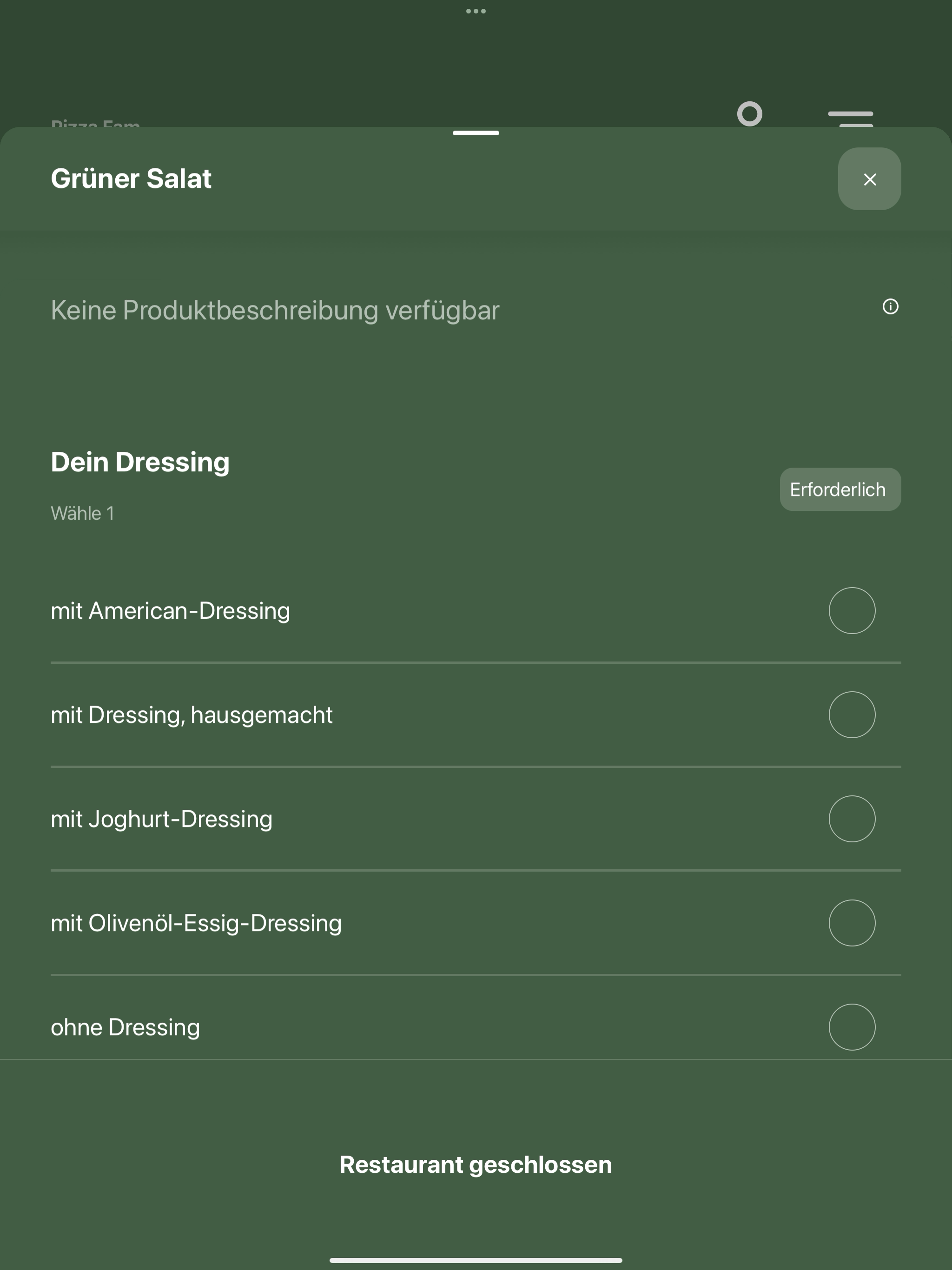
Task: Select Joghurt-Dressing radio button
Action: point(852,819)
